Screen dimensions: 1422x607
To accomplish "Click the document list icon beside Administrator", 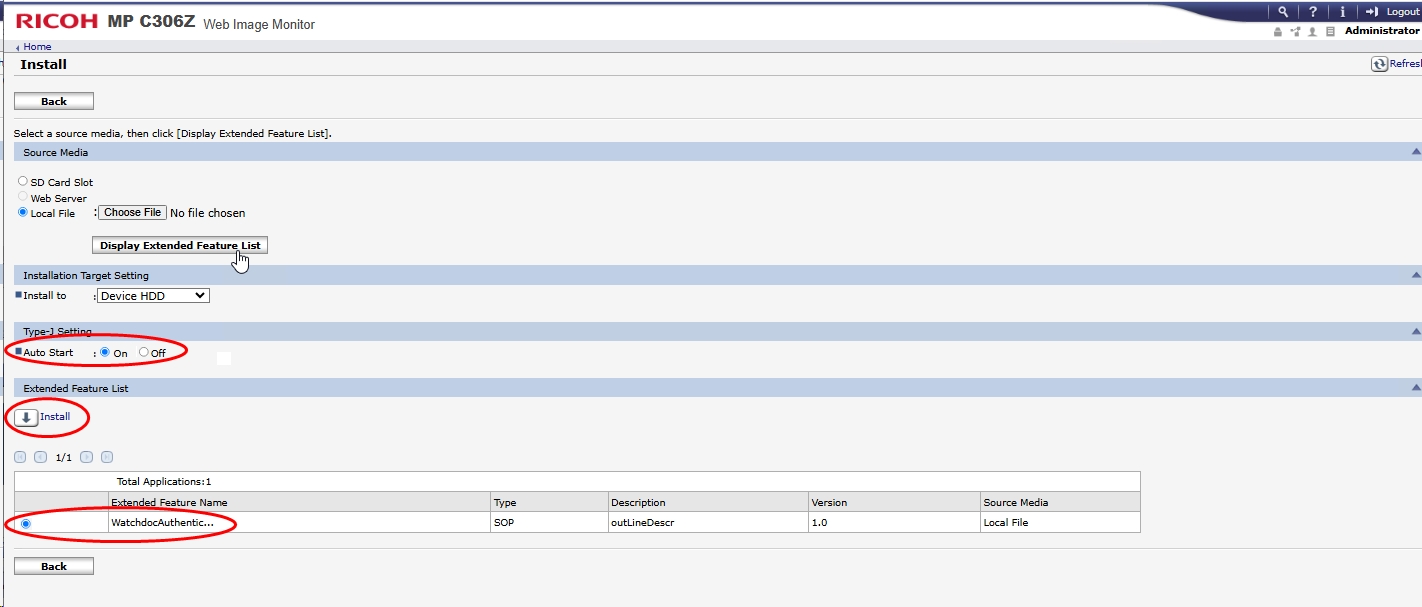I will (x=1330, y=32).
